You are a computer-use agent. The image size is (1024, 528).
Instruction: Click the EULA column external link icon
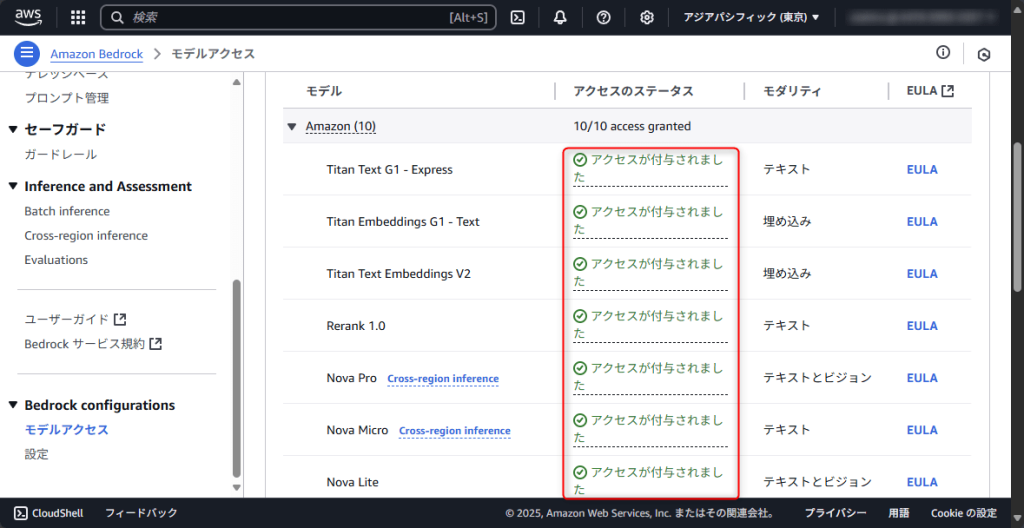(x=948, y=91)
